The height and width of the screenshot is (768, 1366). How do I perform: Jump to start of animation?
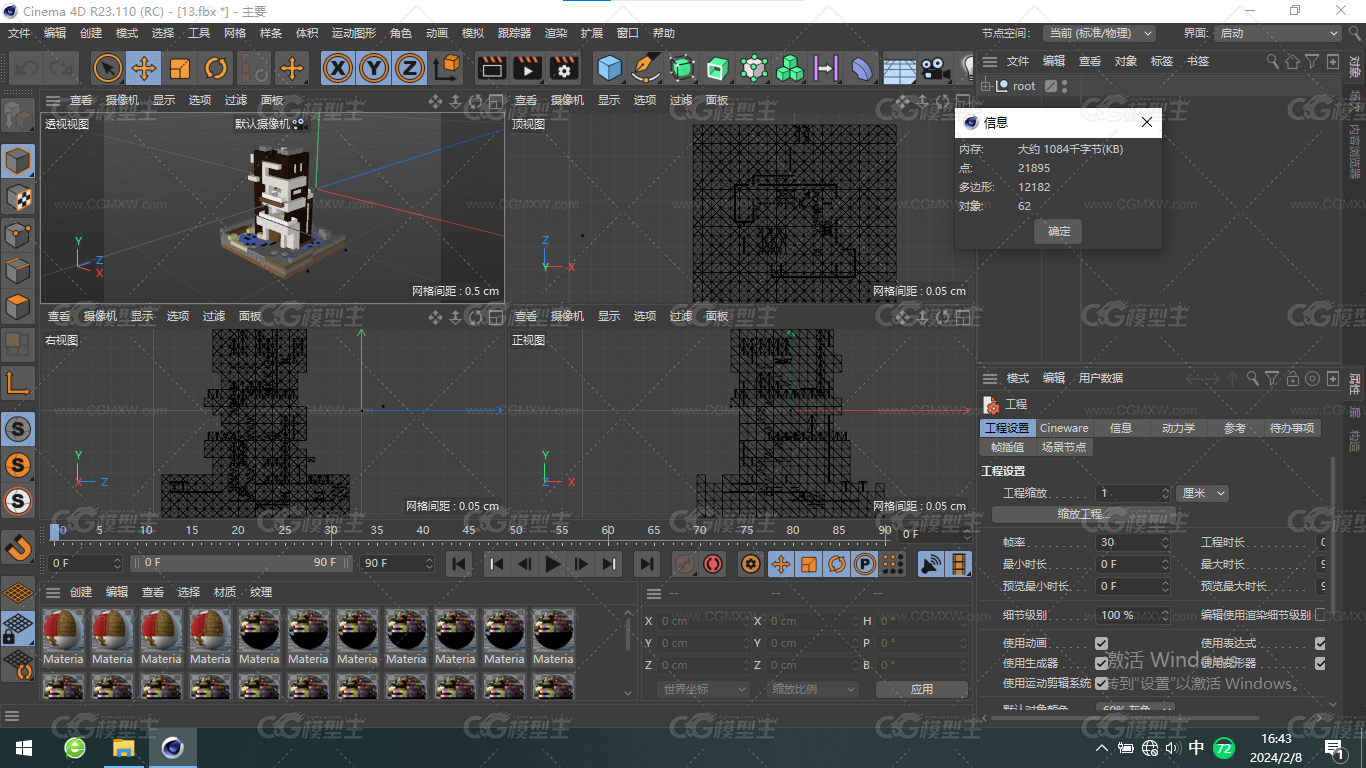coord(459,564)
